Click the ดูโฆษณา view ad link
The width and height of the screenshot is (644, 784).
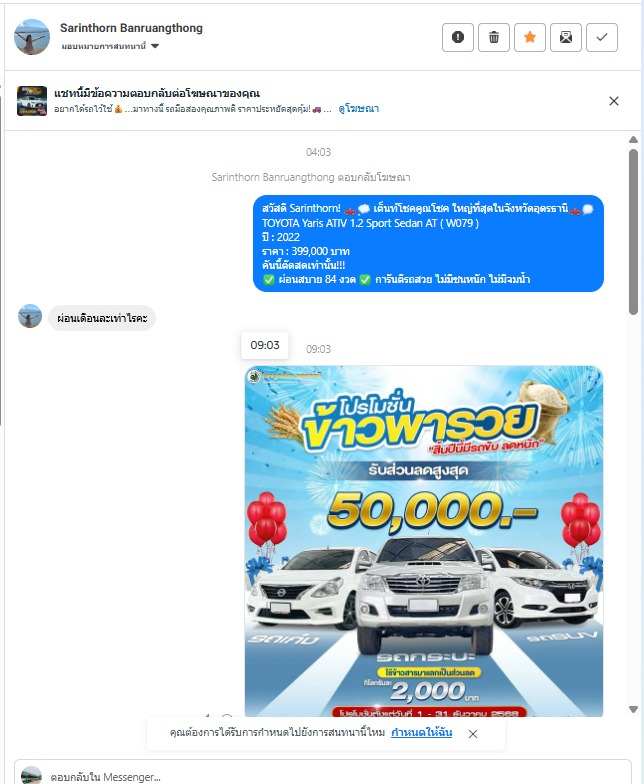[358, 108]
